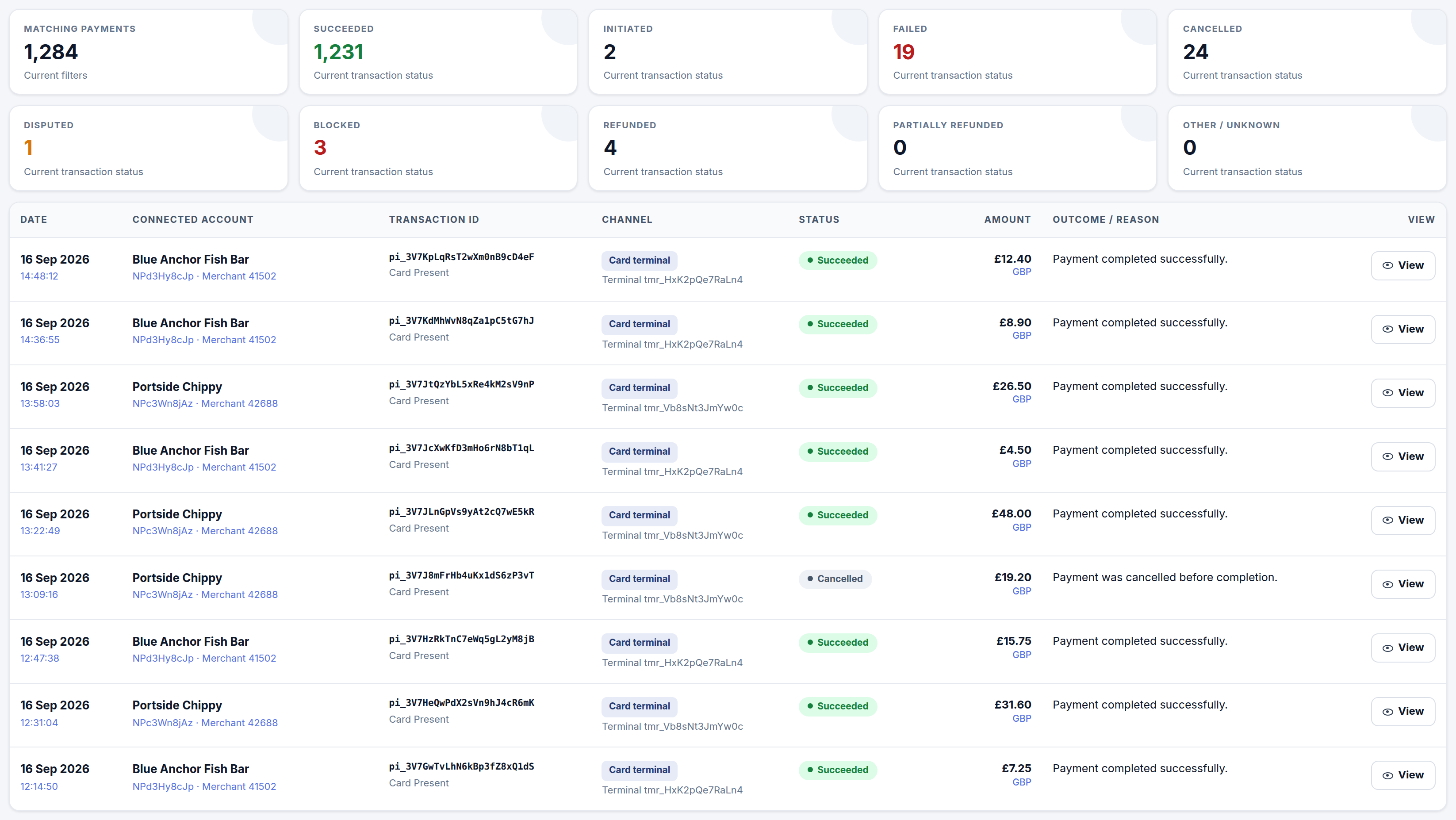Click the £48.00 amount

1011,513
